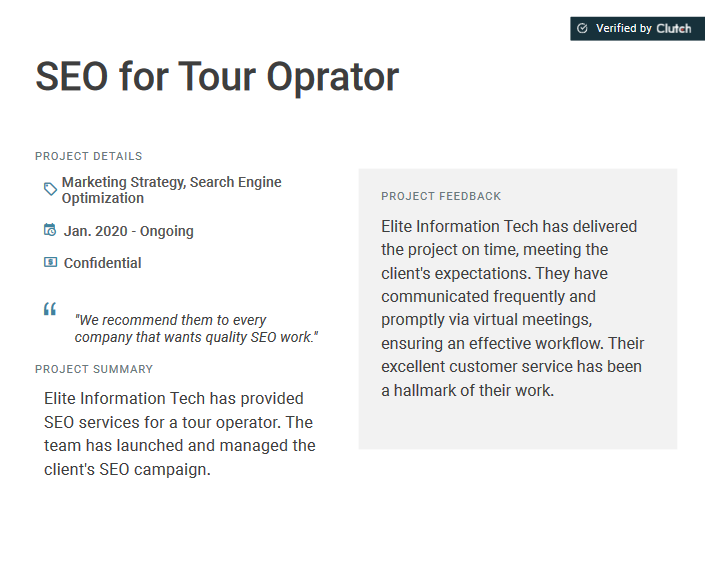Click the hallmark of their work sentence
The width and height of the screenshot is (705, 586).
point(468,390)
